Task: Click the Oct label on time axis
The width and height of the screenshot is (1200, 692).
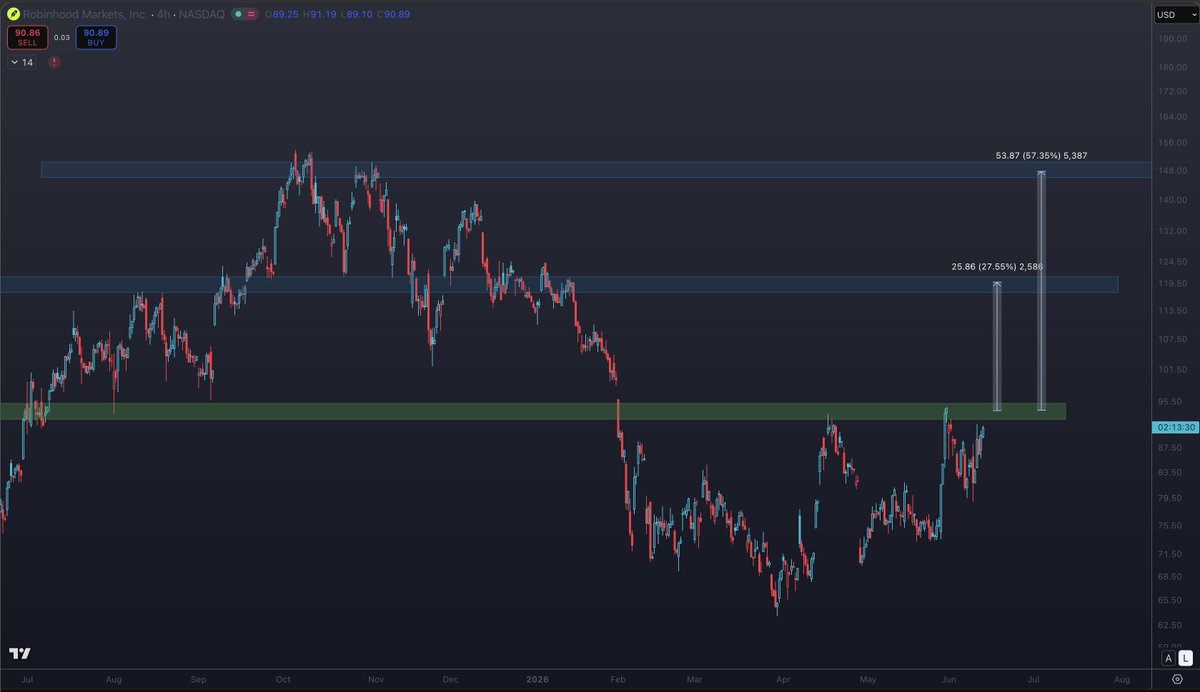Action: point(283,678)
